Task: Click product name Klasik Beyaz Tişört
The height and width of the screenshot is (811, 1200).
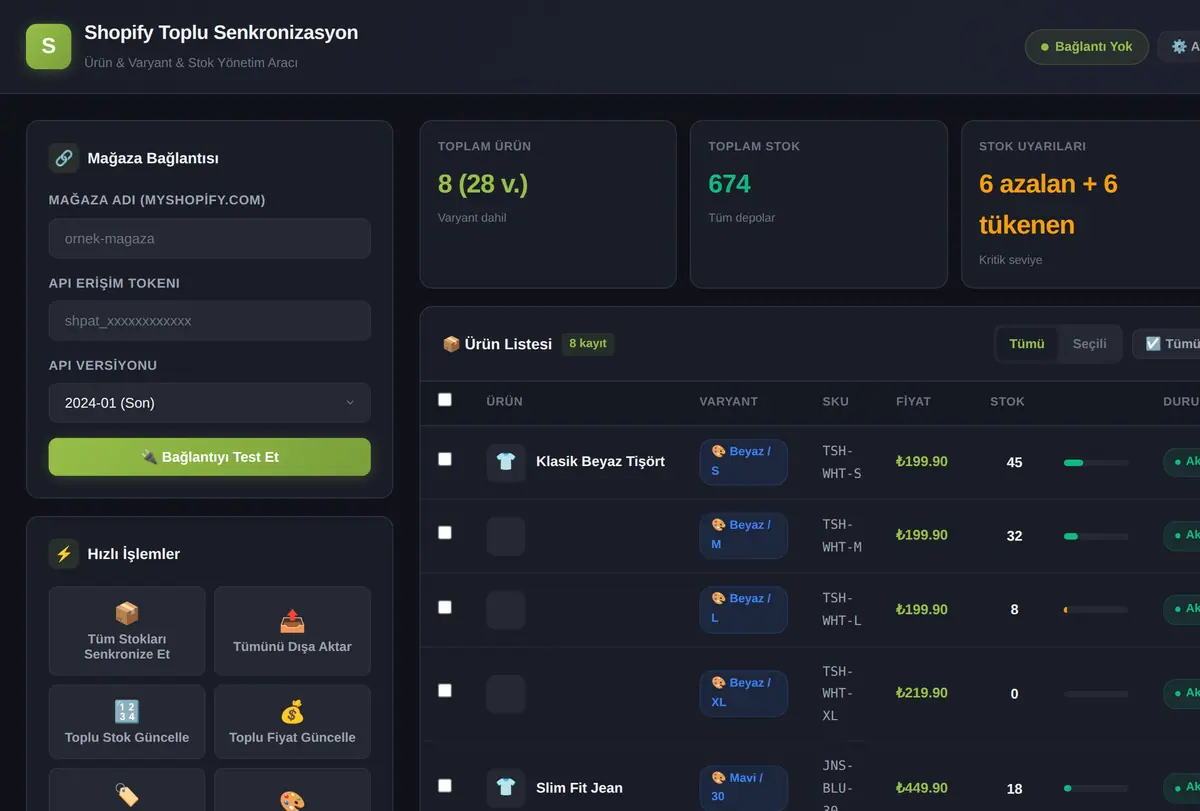Action: 600,462
